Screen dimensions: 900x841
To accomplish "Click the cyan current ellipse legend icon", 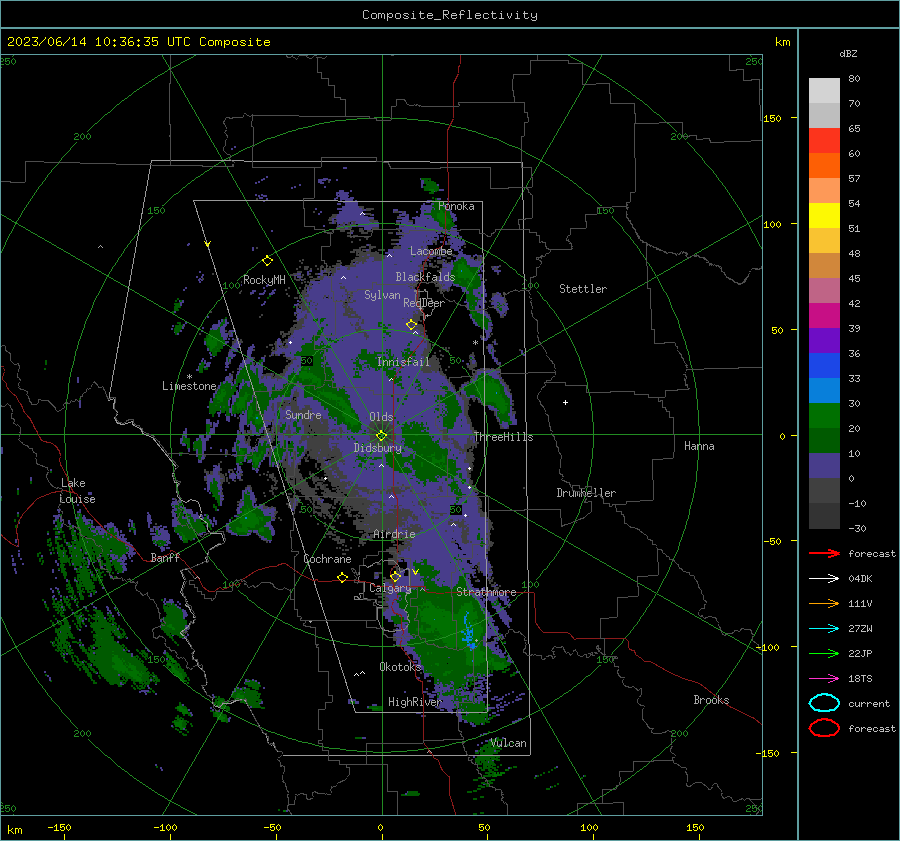I will pyautogui.click(x=824, y=703).
